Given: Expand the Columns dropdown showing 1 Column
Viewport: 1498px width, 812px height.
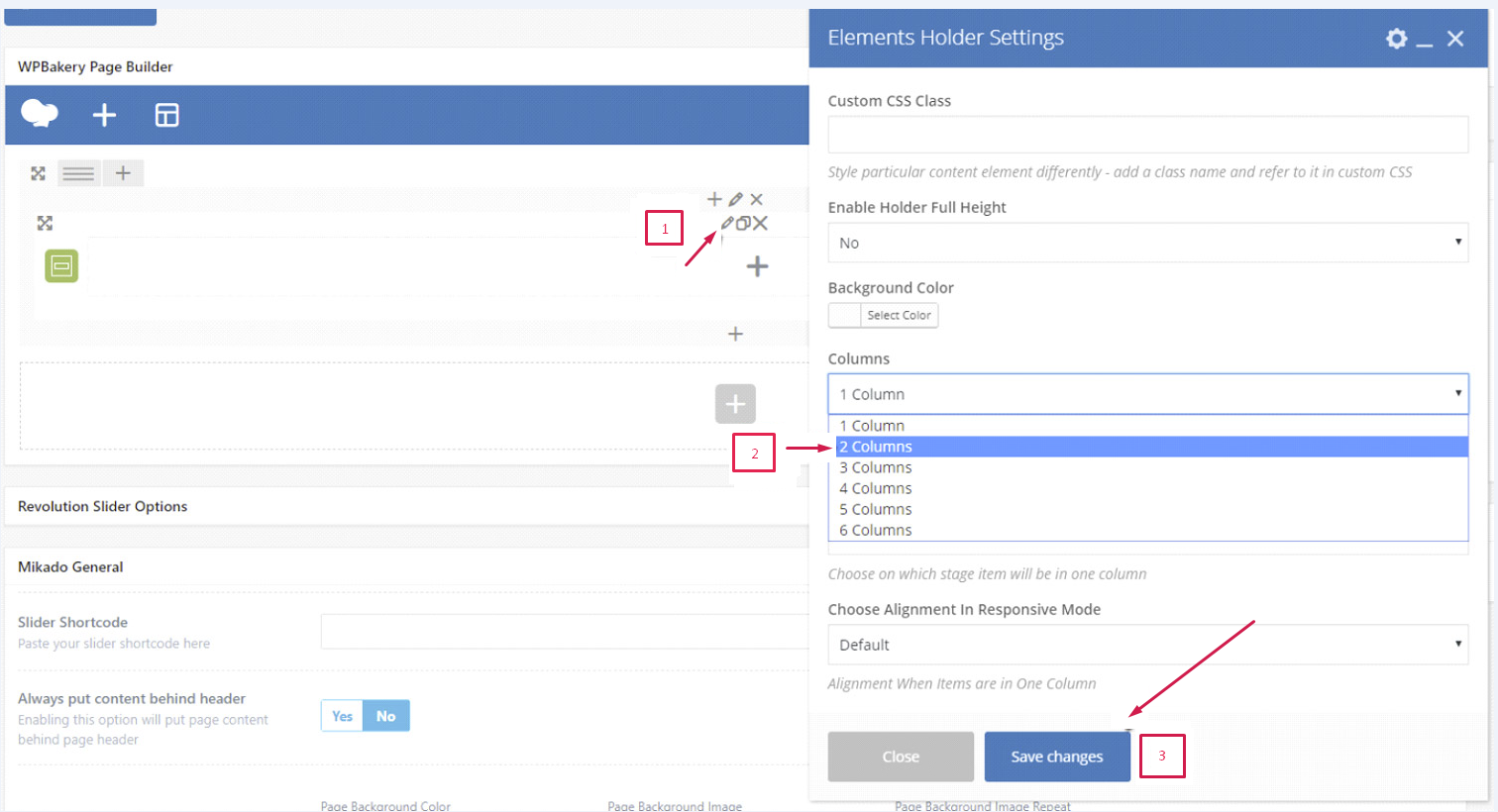Looking at the screenshot, I should [x=1147, y=394].
